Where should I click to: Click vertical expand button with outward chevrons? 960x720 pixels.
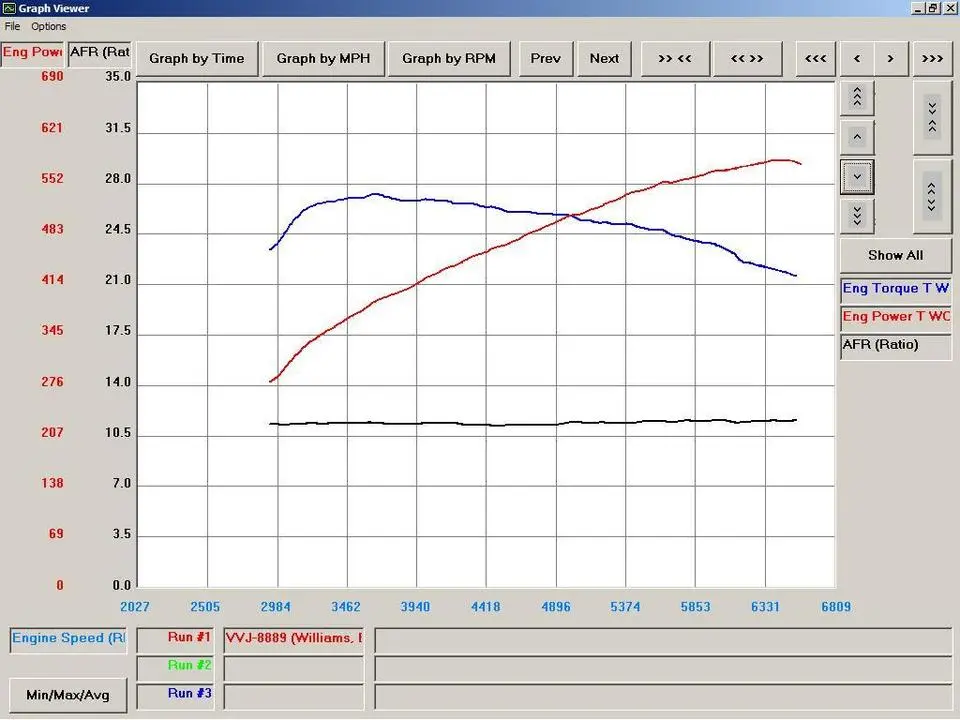point(932,197)
